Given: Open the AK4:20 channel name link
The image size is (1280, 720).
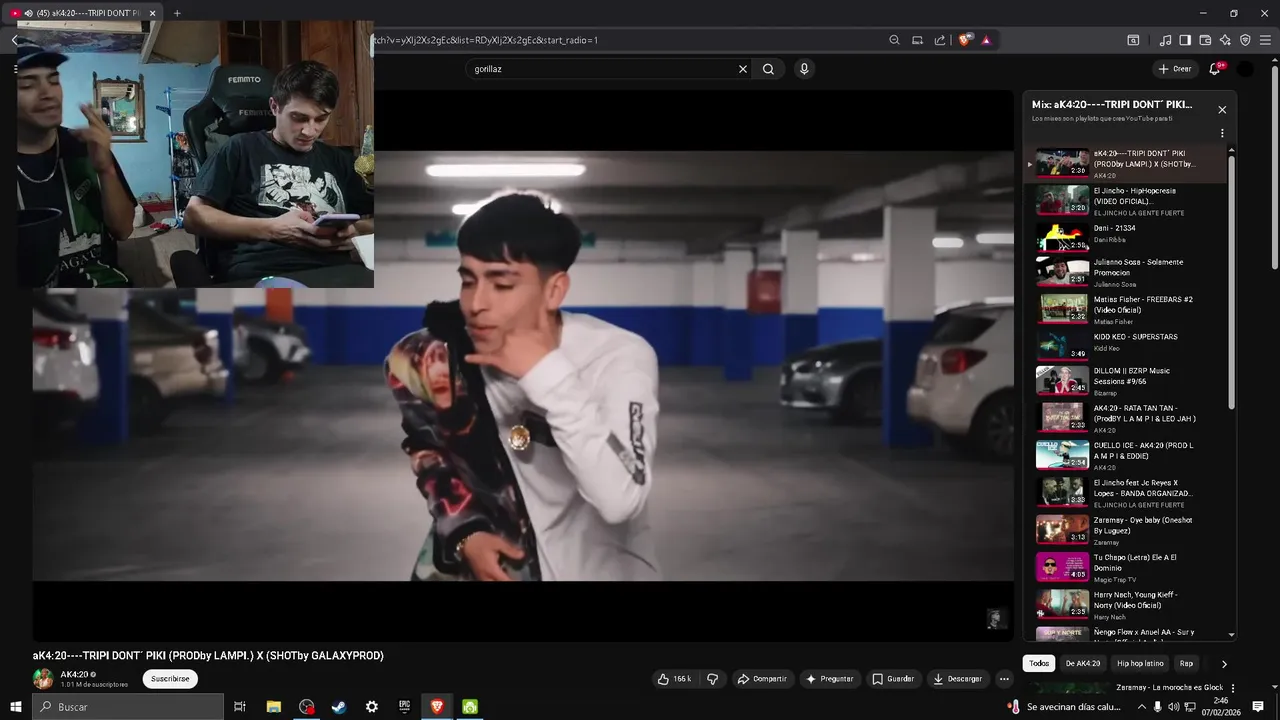Looking at the screenshot, I should (75, 675).
